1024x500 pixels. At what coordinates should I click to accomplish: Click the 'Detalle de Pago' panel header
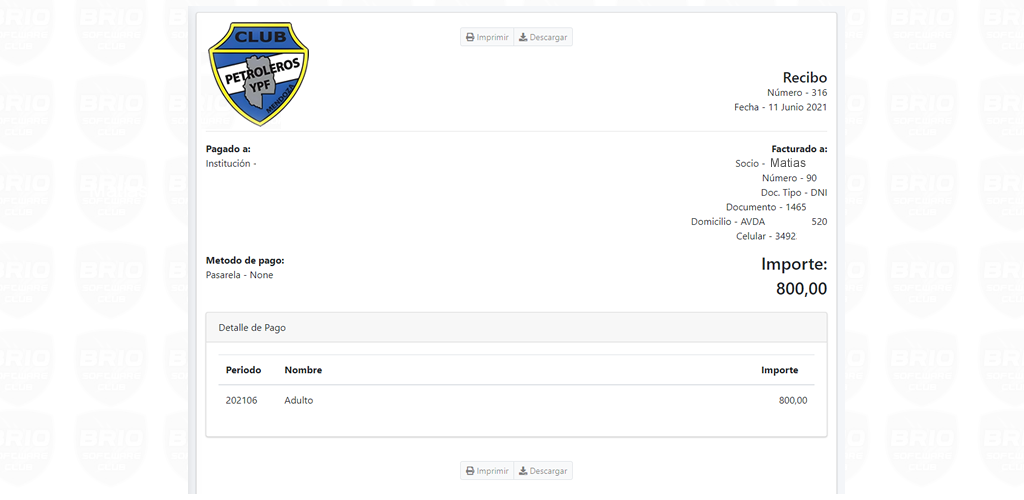(x=516, y=328)
